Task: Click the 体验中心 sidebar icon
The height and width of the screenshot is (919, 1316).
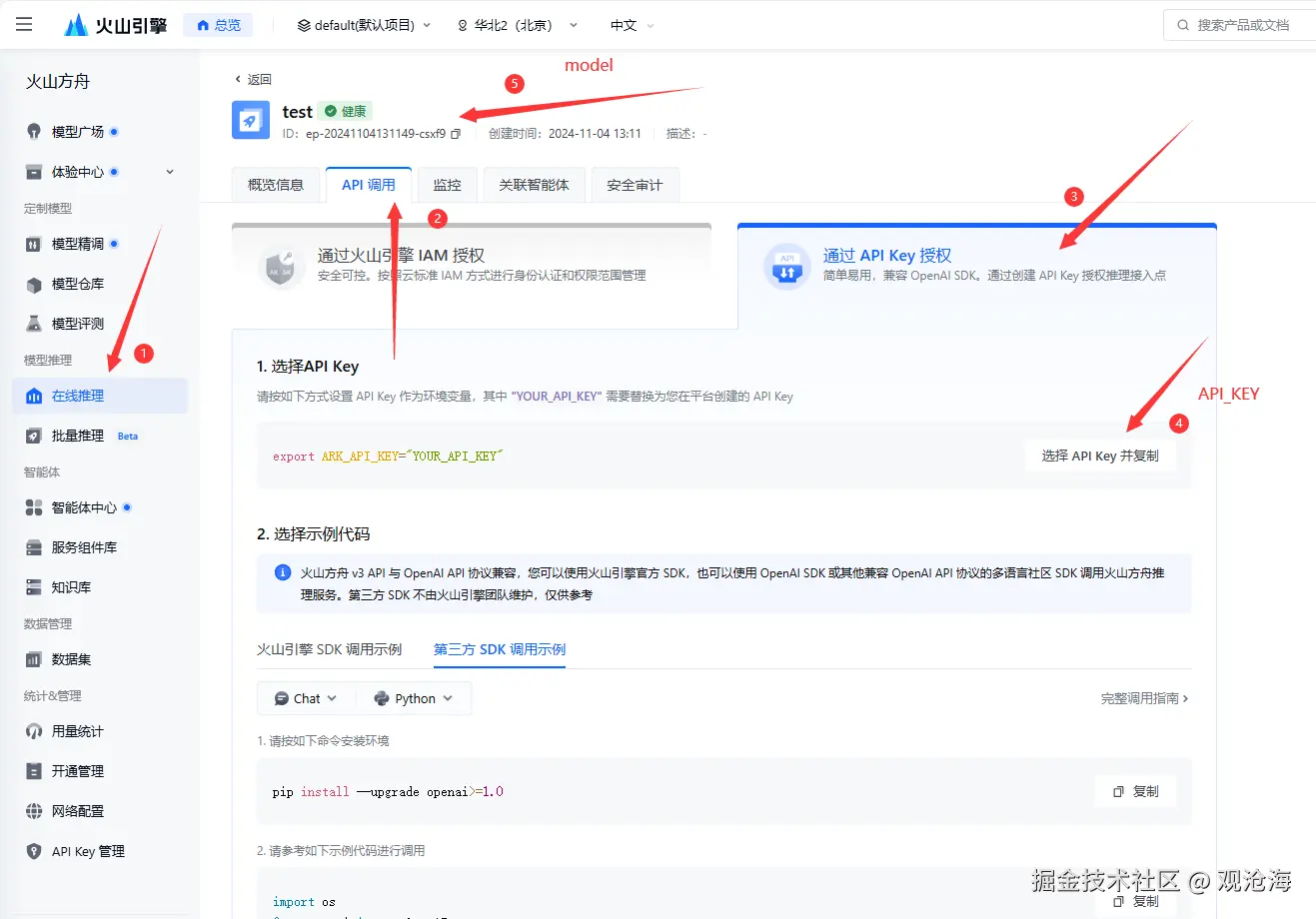Action: coord(34,172)
